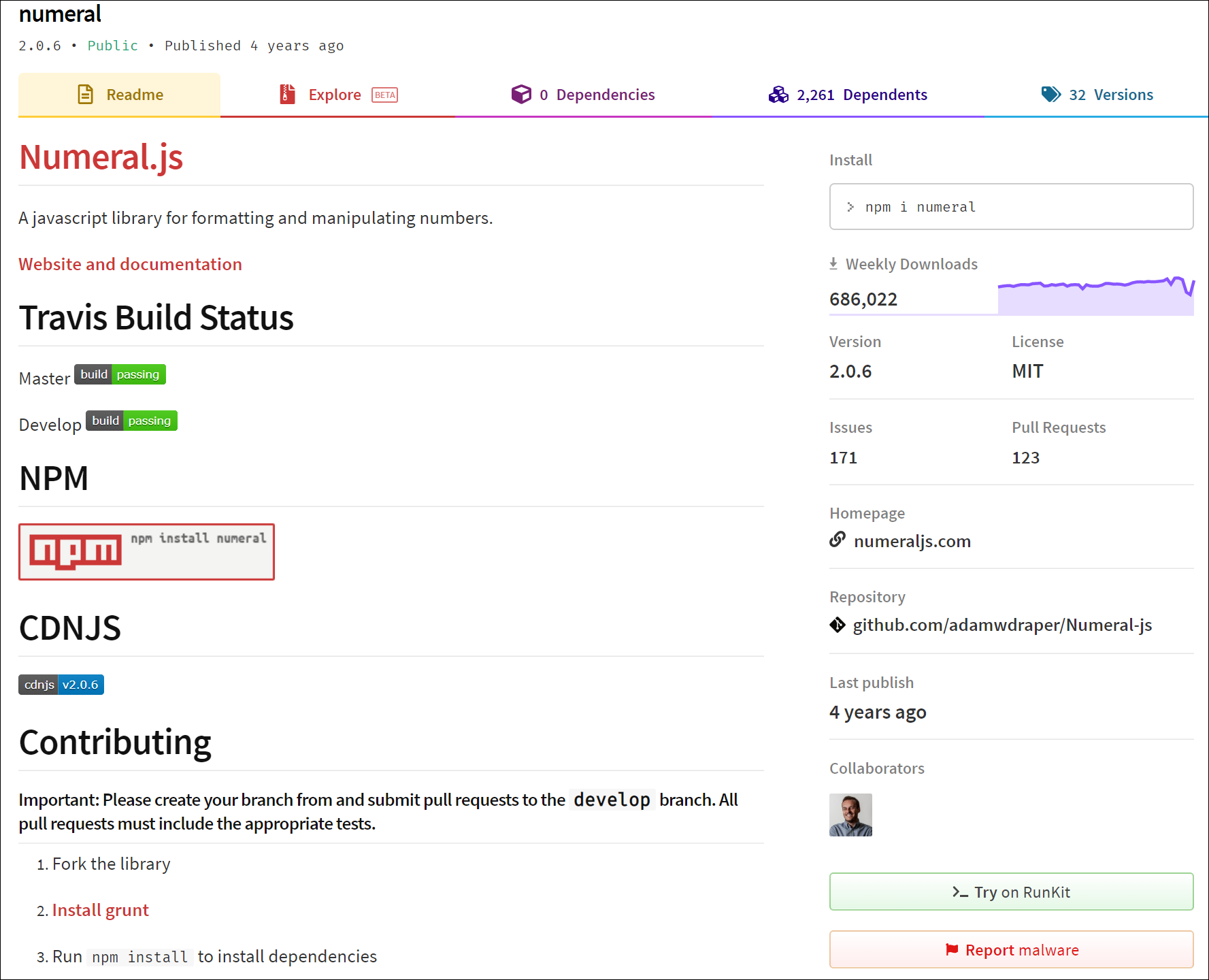Screen dimensions: 1209x980
Task: Click the npm install numeral badge
Action: point(146,552)
